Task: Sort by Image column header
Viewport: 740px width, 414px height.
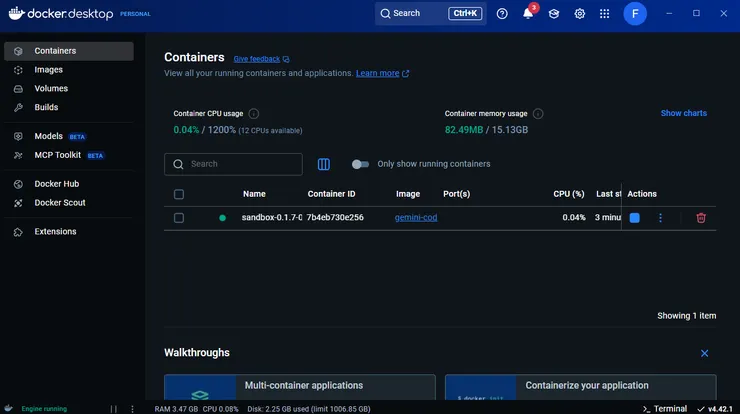Action: tap(408, 194)
